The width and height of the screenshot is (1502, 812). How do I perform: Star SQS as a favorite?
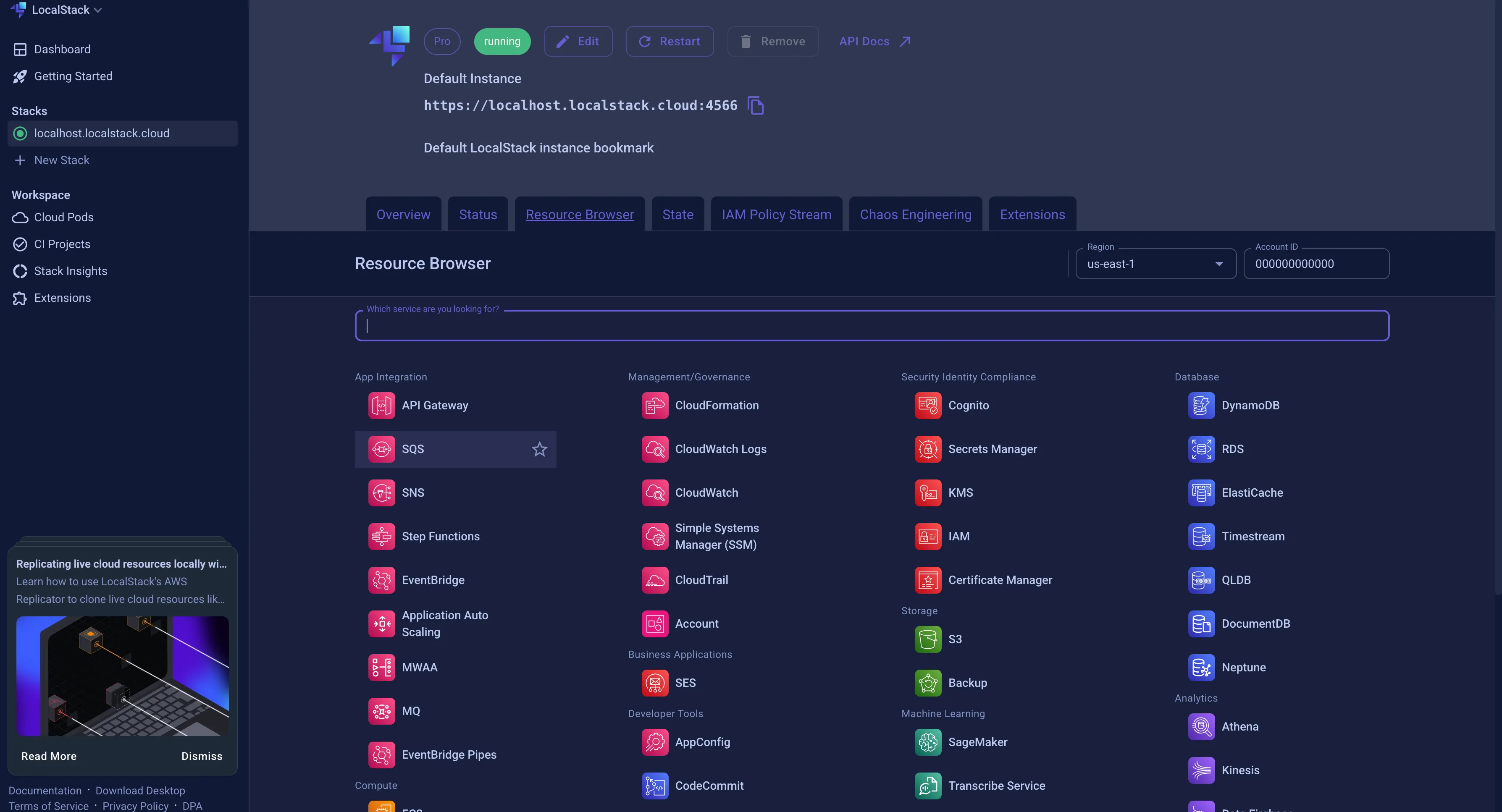coord(539,449)
